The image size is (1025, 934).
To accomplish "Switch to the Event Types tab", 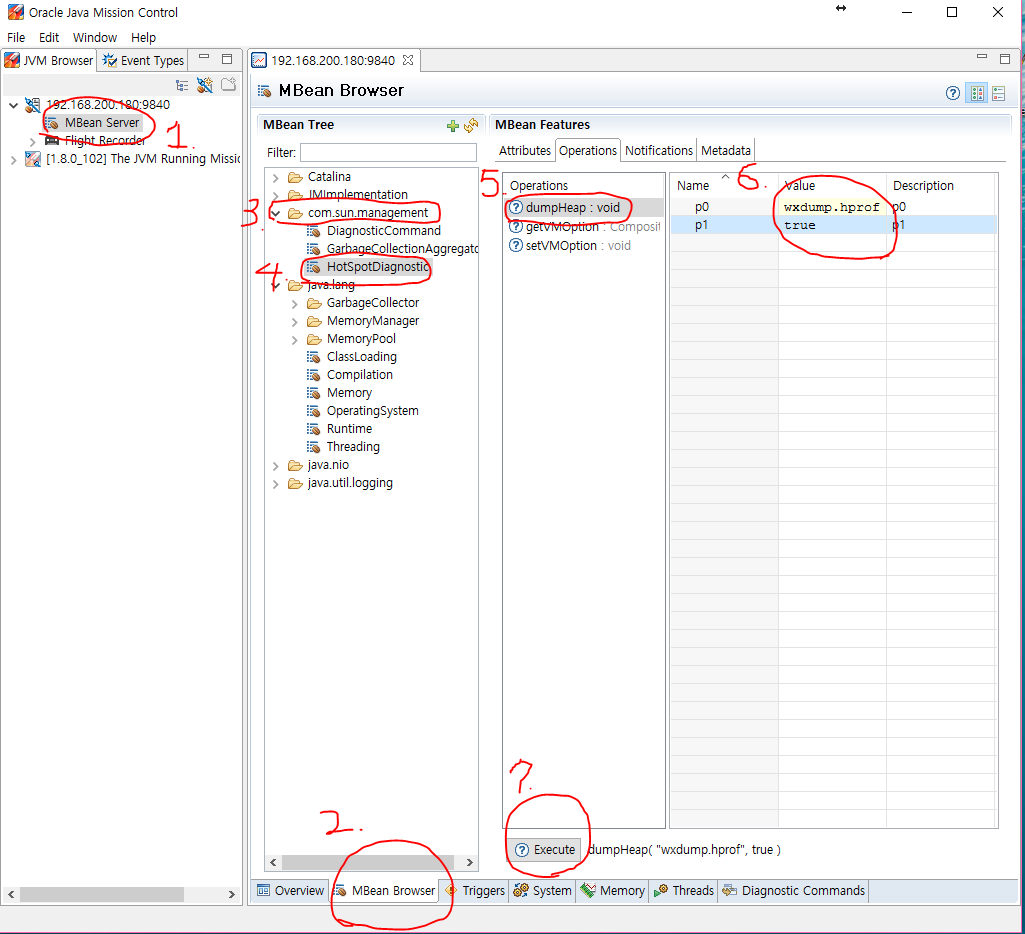I will pyautogui.click(x=143, y=61).
